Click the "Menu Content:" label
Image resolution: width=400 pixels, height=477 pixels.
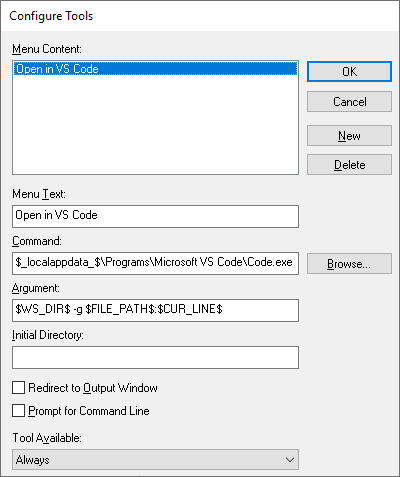[x=47, y=49]
